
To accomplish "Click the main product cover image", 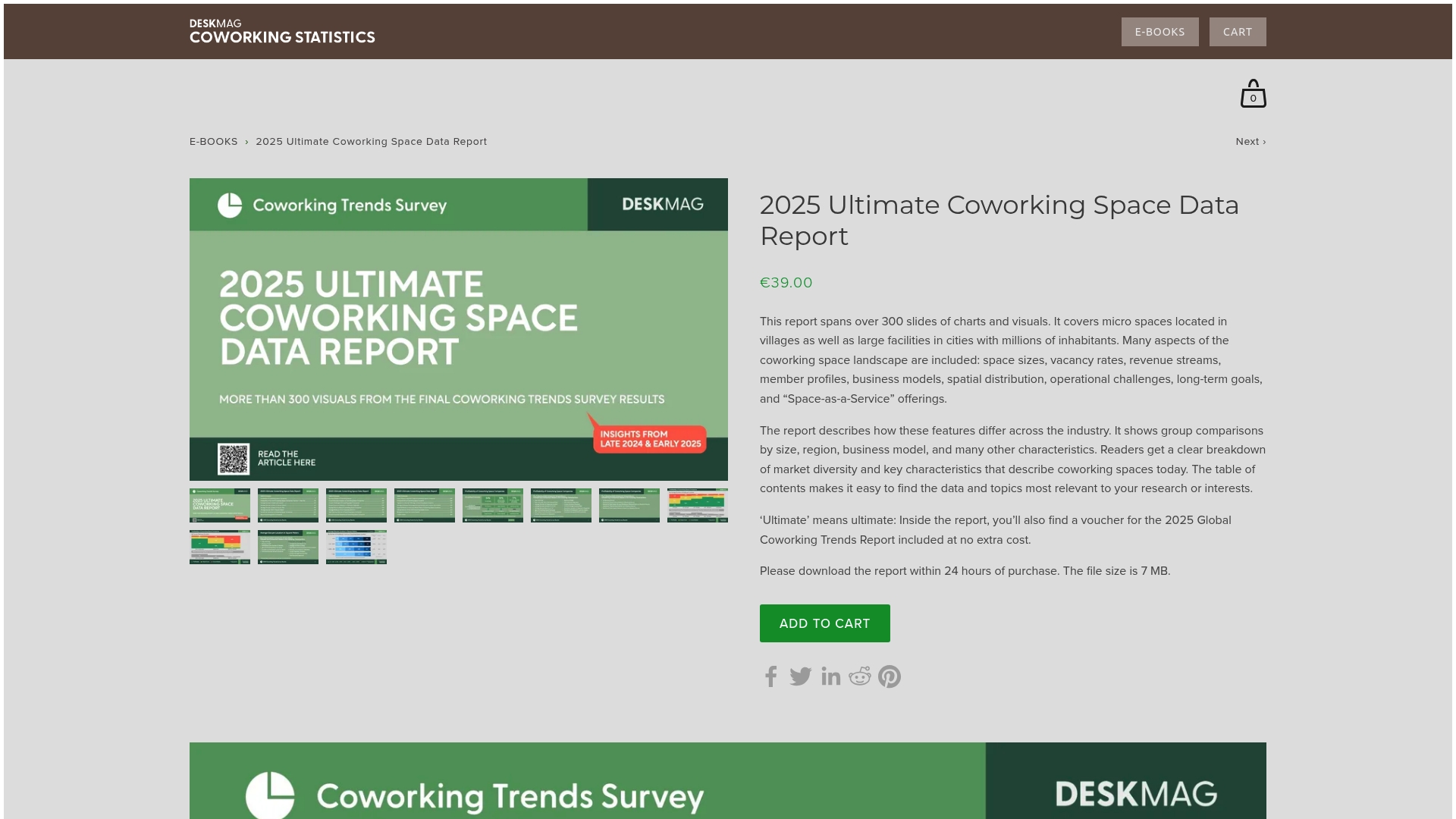I will pyautogui.click(x=458, y=329).
